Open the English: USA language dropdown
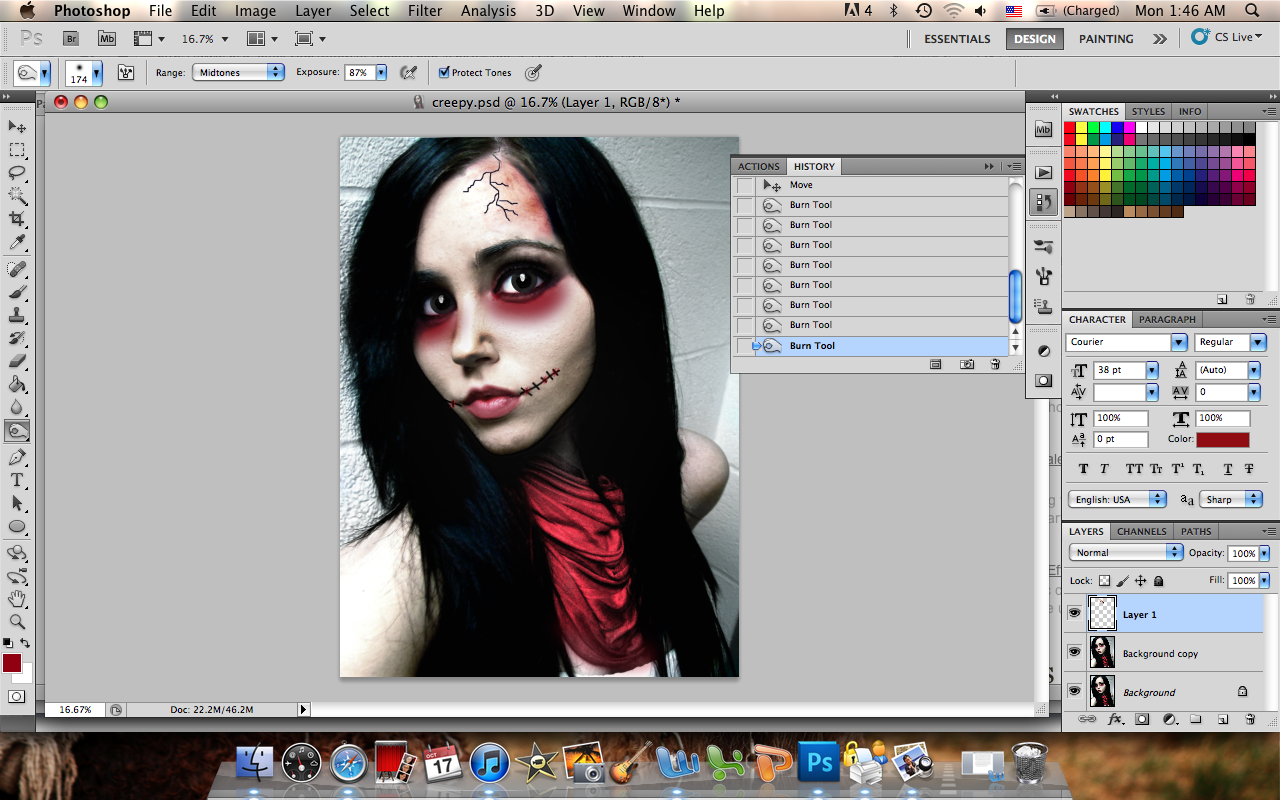This screenshot has width=1280, height=800. click(x=1117, y=499)
